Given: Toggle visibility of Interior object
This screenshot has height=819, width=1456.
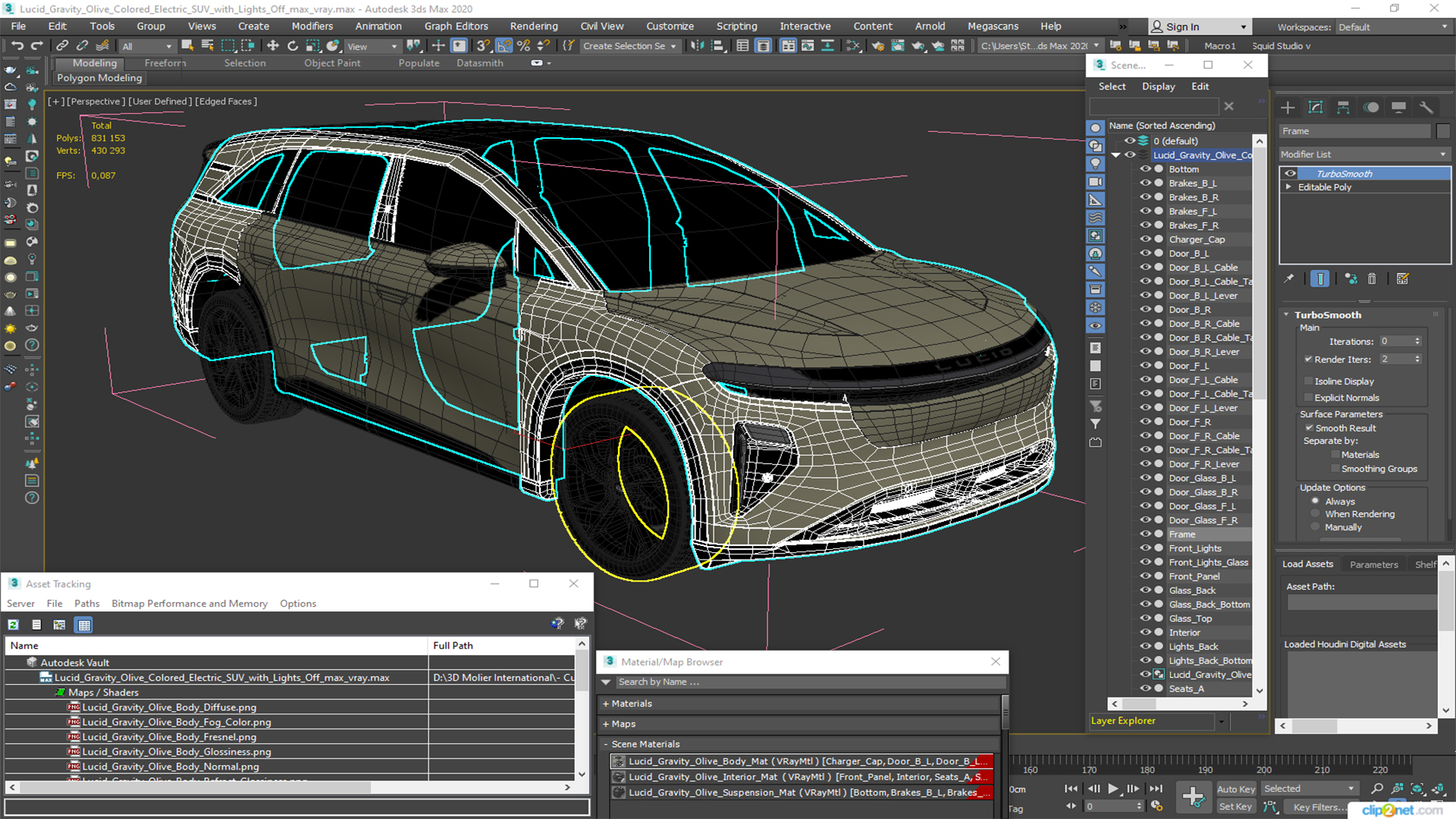Looking at the screenshot, I should click(x=1145, y=632).
